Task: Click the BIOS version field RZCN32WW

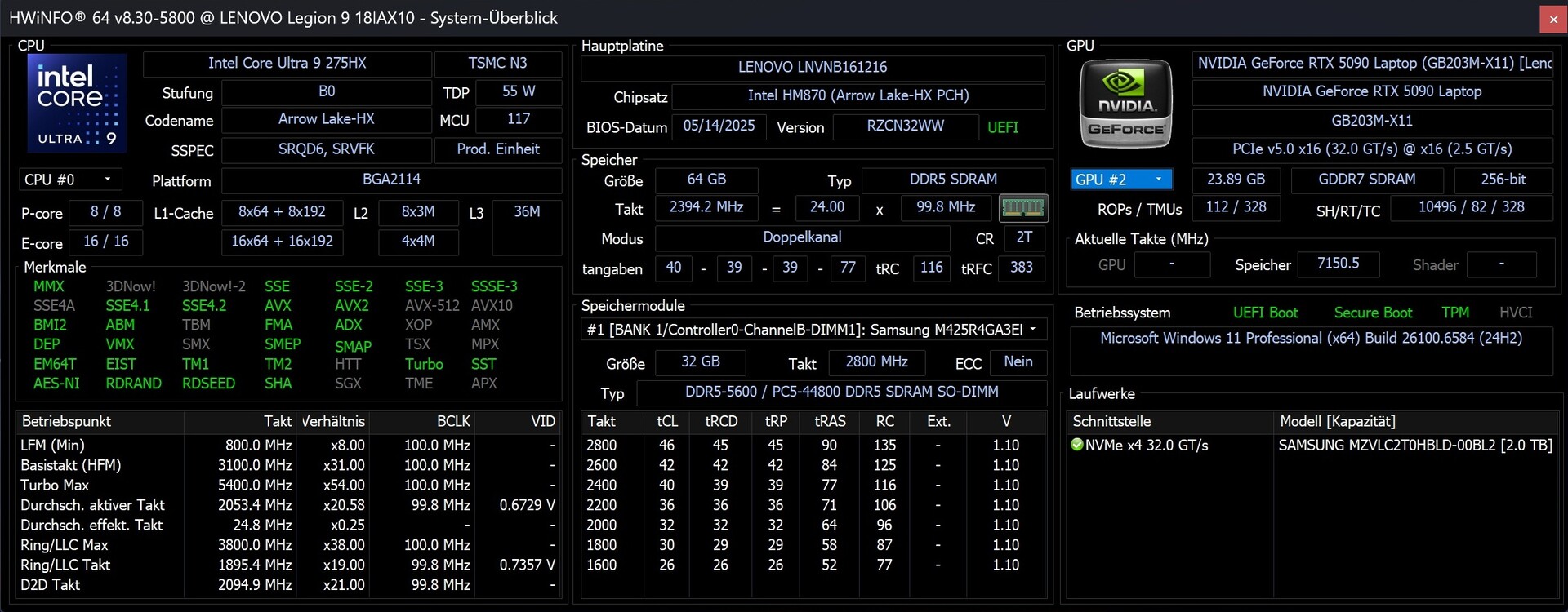Action: pos(905,126)
